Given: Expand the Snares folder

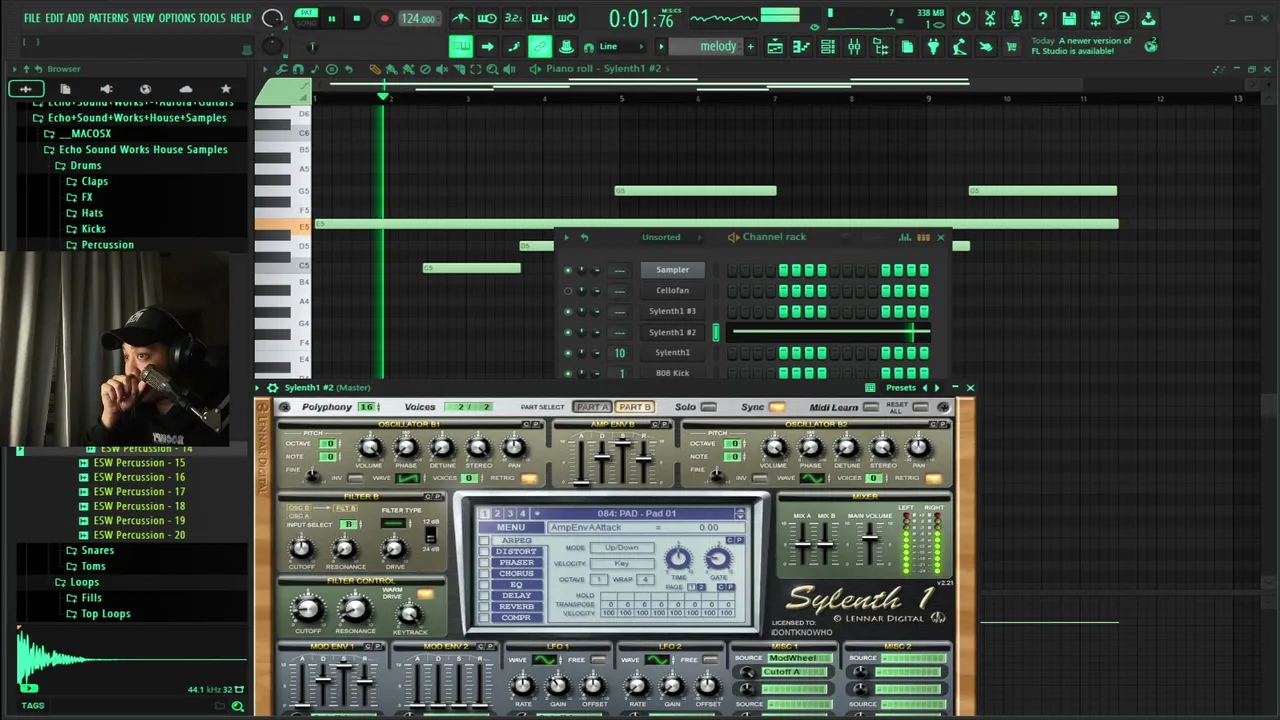Looking at the screenshot, I should point(97,550).
